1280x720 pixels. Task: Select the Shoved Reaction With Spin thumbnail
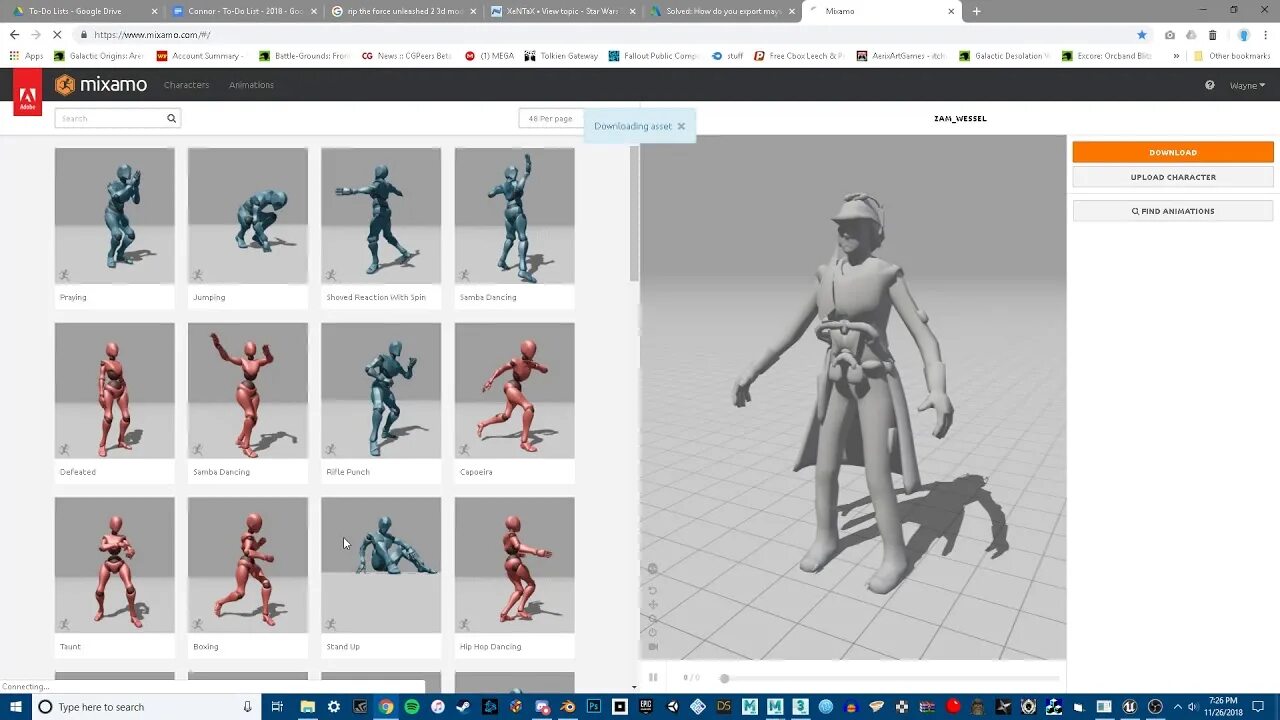tap(381, 216)
